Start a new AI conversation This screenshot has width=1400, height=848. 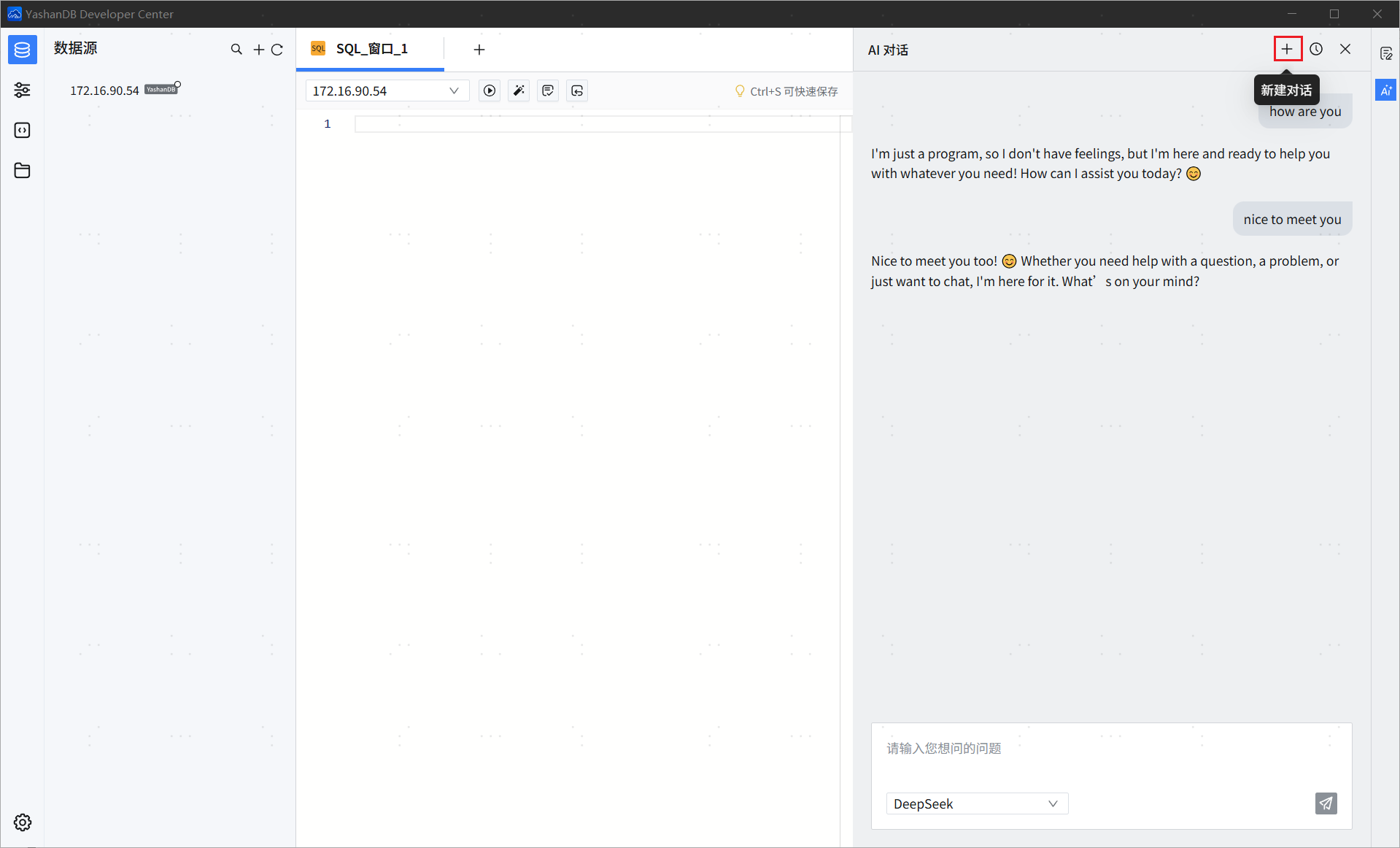point(1287,49)
